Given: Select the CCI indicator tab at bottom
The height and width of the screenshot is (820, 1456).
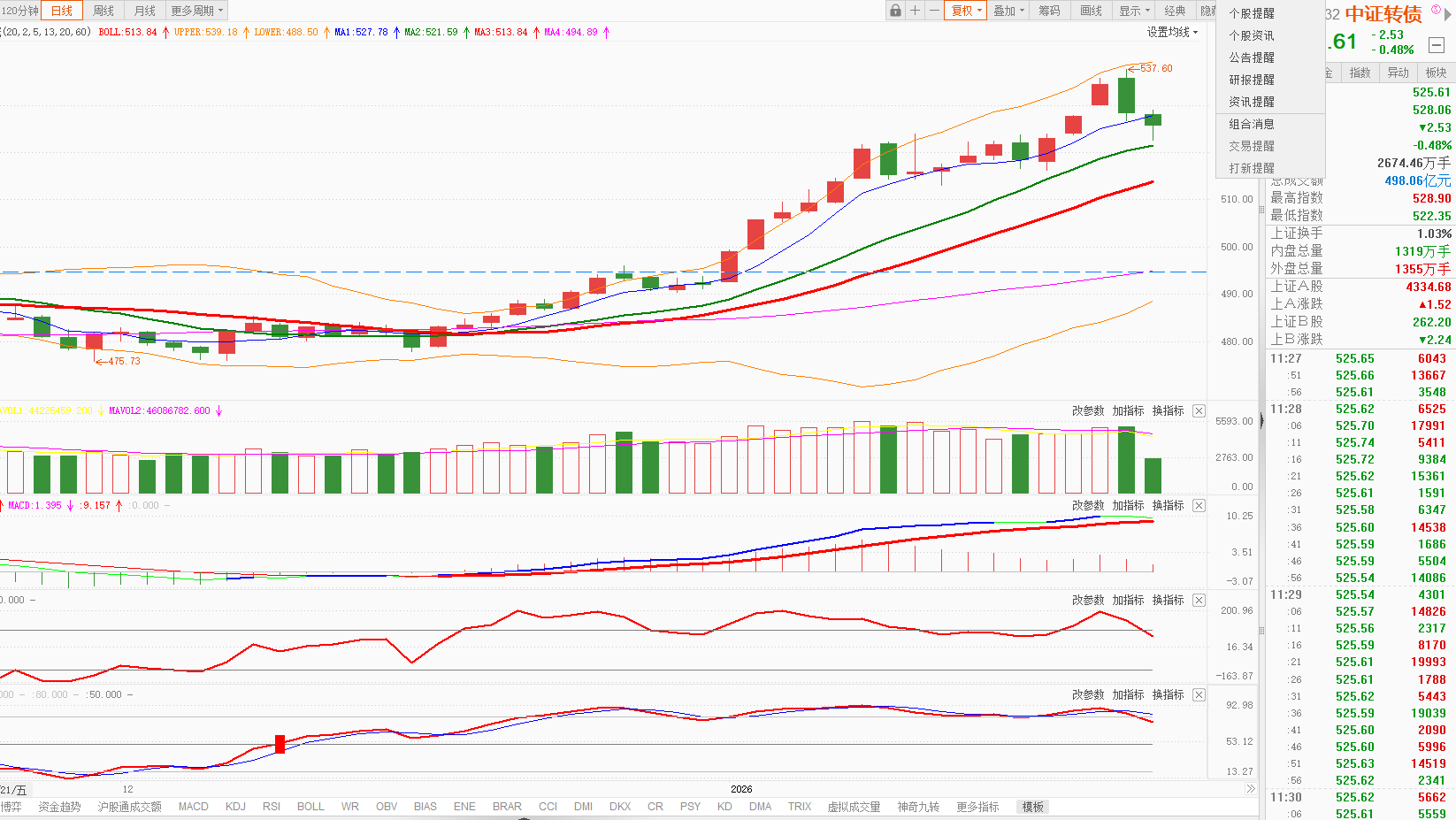Looking at the screenshot, I should [548, 807].
